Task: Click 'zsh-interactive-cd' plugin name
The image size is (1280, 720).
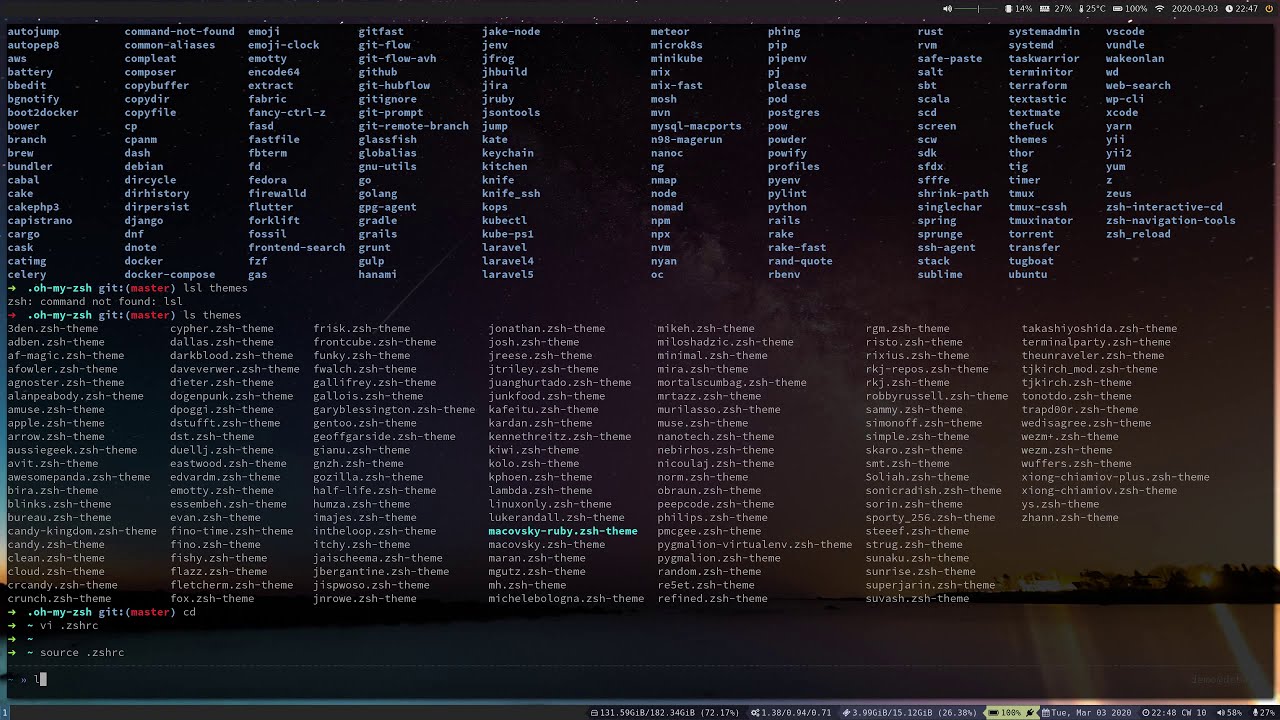Action: (1164, 207)
